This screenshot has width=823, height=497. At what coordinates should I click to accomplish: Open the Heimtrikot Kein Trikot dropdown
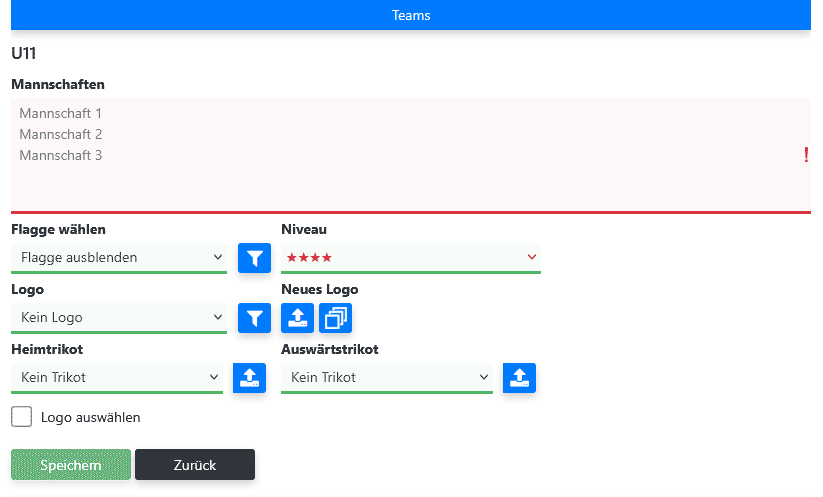pyautogui.click(x=117, y=378)
